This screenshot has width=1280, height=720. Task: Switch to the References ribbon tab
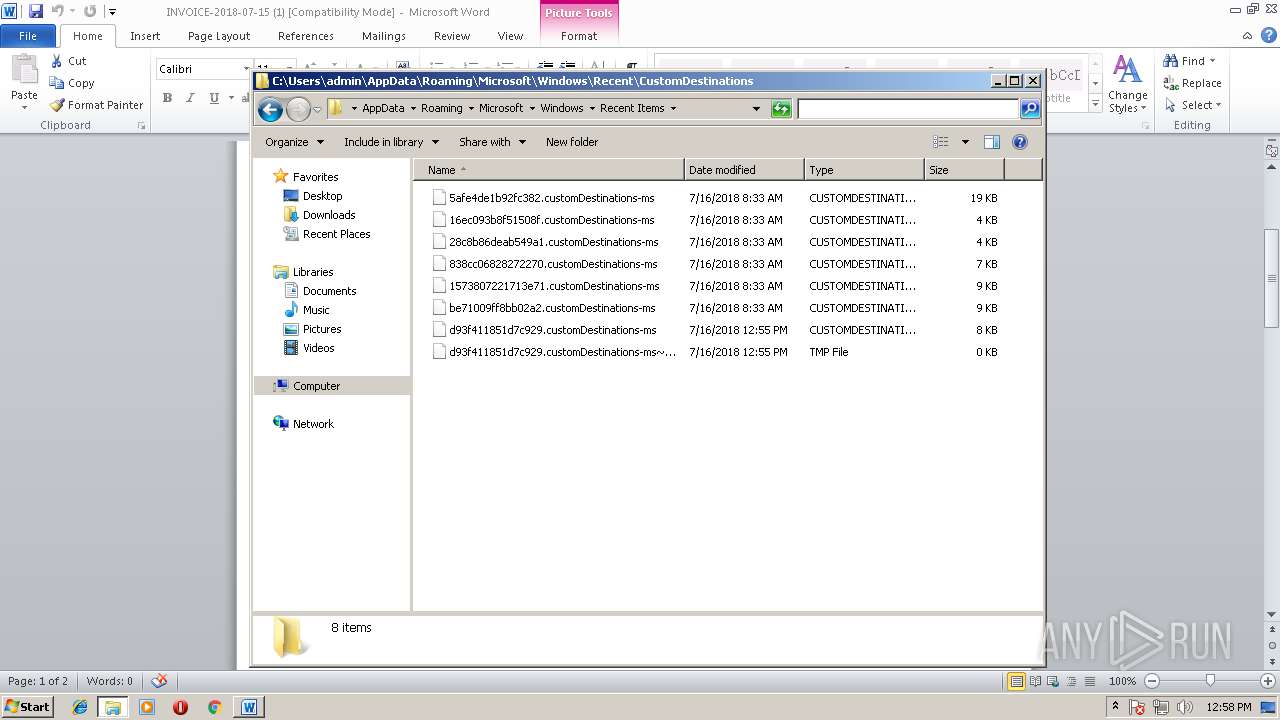[306, 36]
